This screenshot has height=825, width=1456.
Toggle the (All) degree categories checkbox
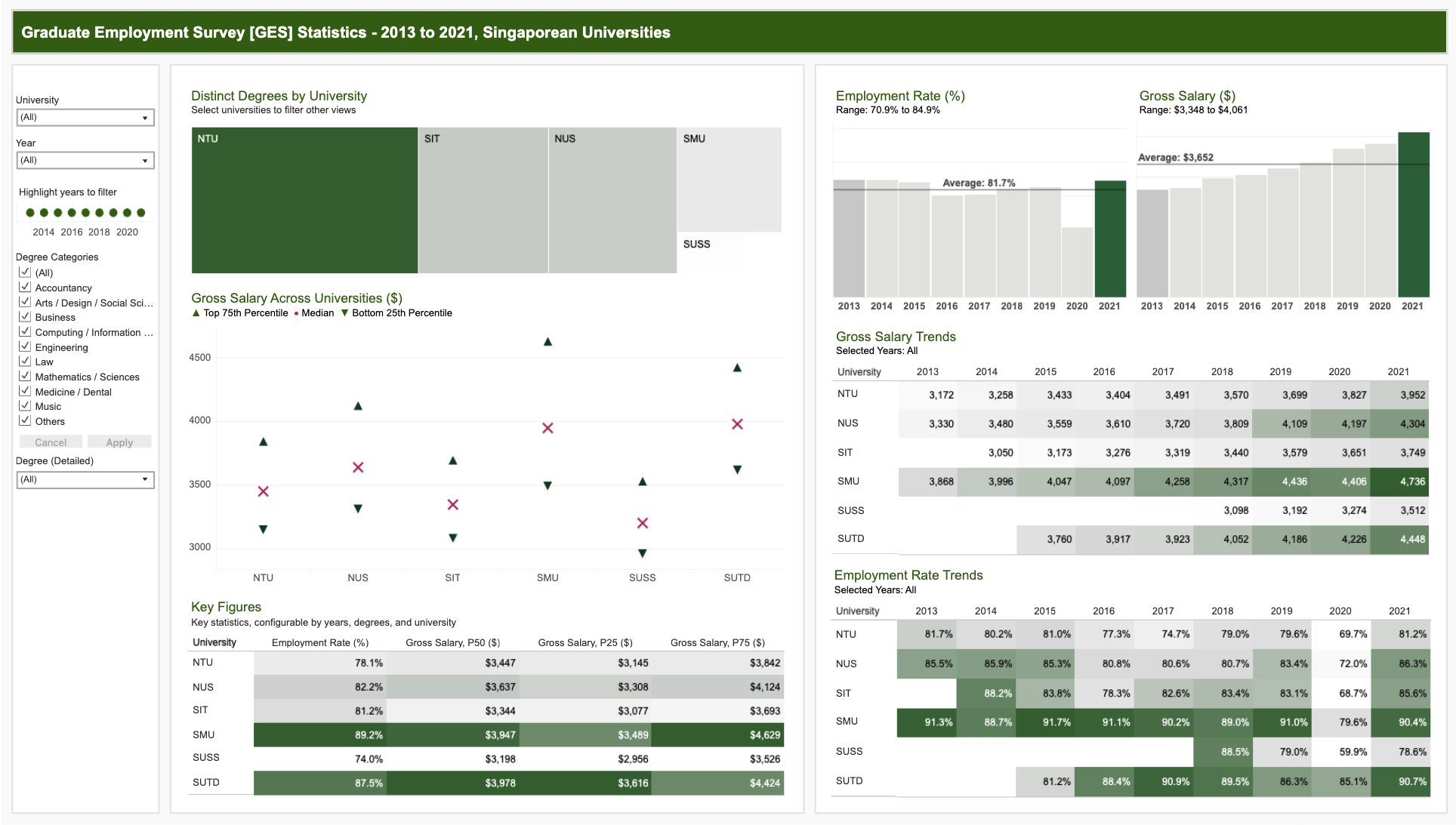[25, 272]
